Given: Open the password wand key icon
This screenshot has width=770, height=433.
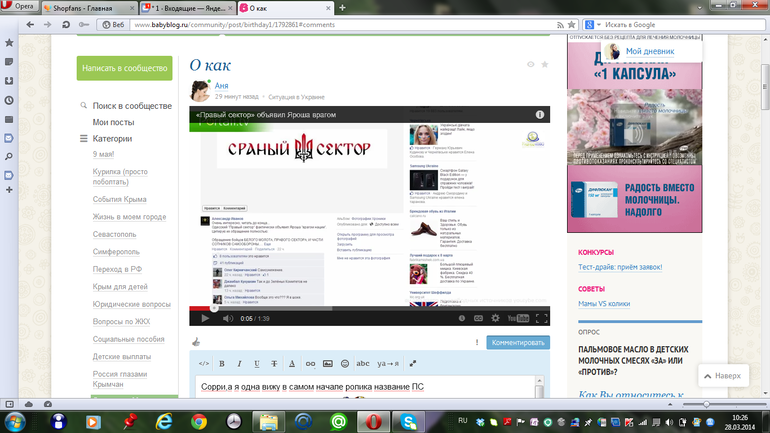Looking at the screenshot, I should click(84, 24).
